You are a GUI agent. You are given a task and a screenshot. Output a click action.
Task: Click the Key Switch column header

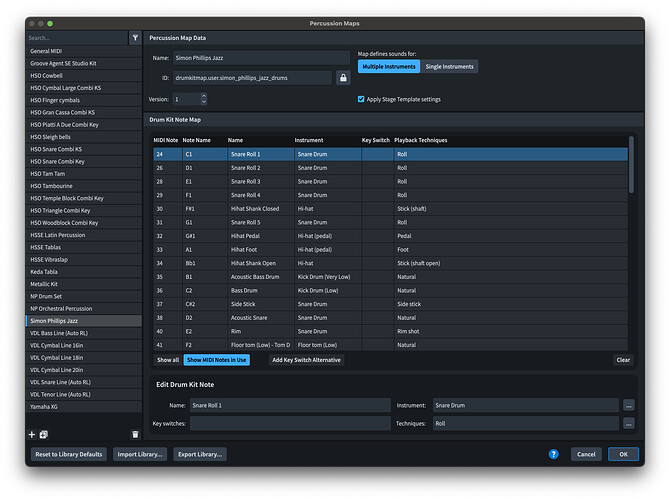tap(375, 140)
